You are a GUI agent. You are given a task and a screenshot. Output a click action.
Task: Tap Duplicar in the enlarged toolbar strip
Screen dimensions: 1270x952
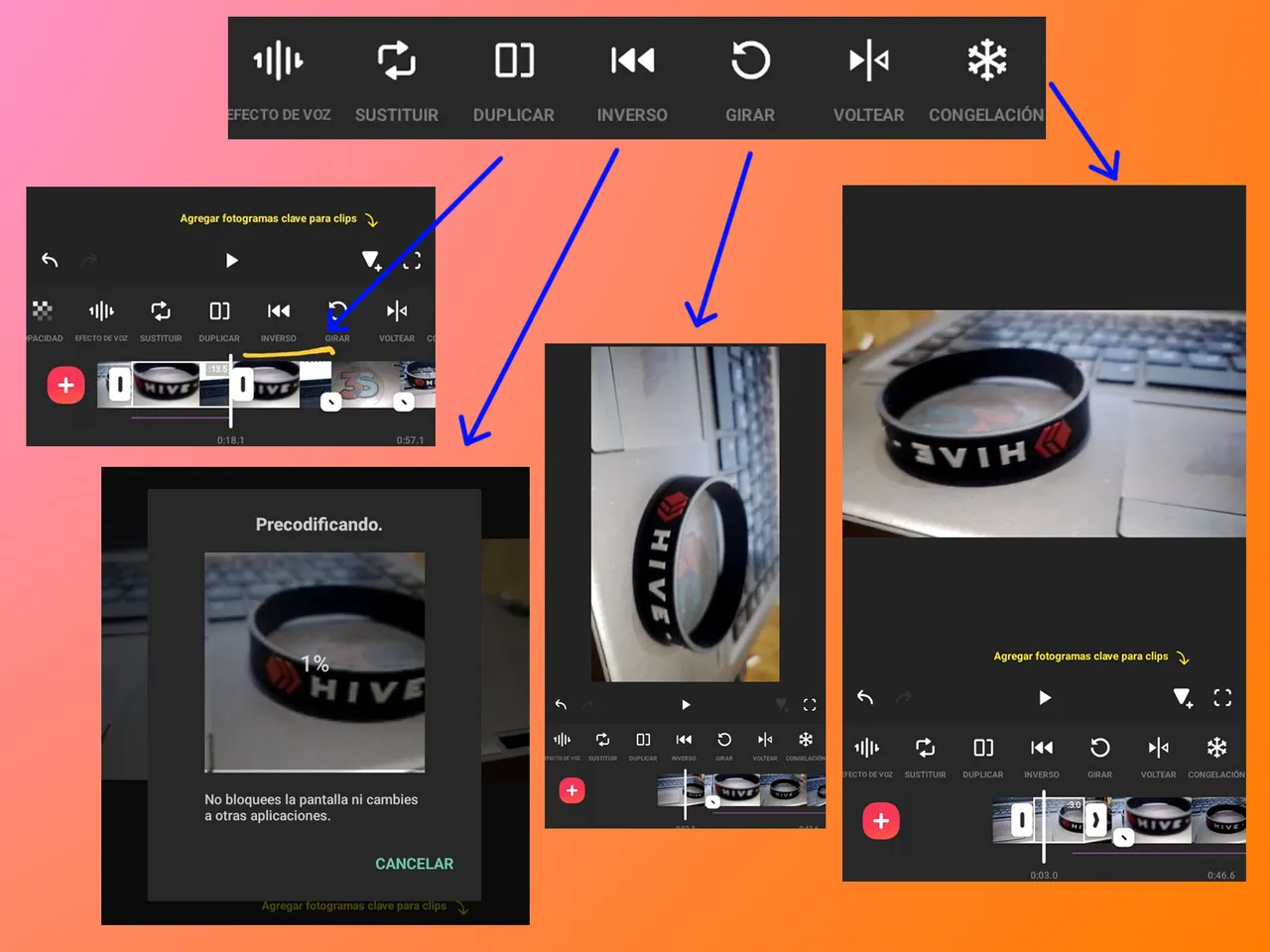click(x=514, y=79)
